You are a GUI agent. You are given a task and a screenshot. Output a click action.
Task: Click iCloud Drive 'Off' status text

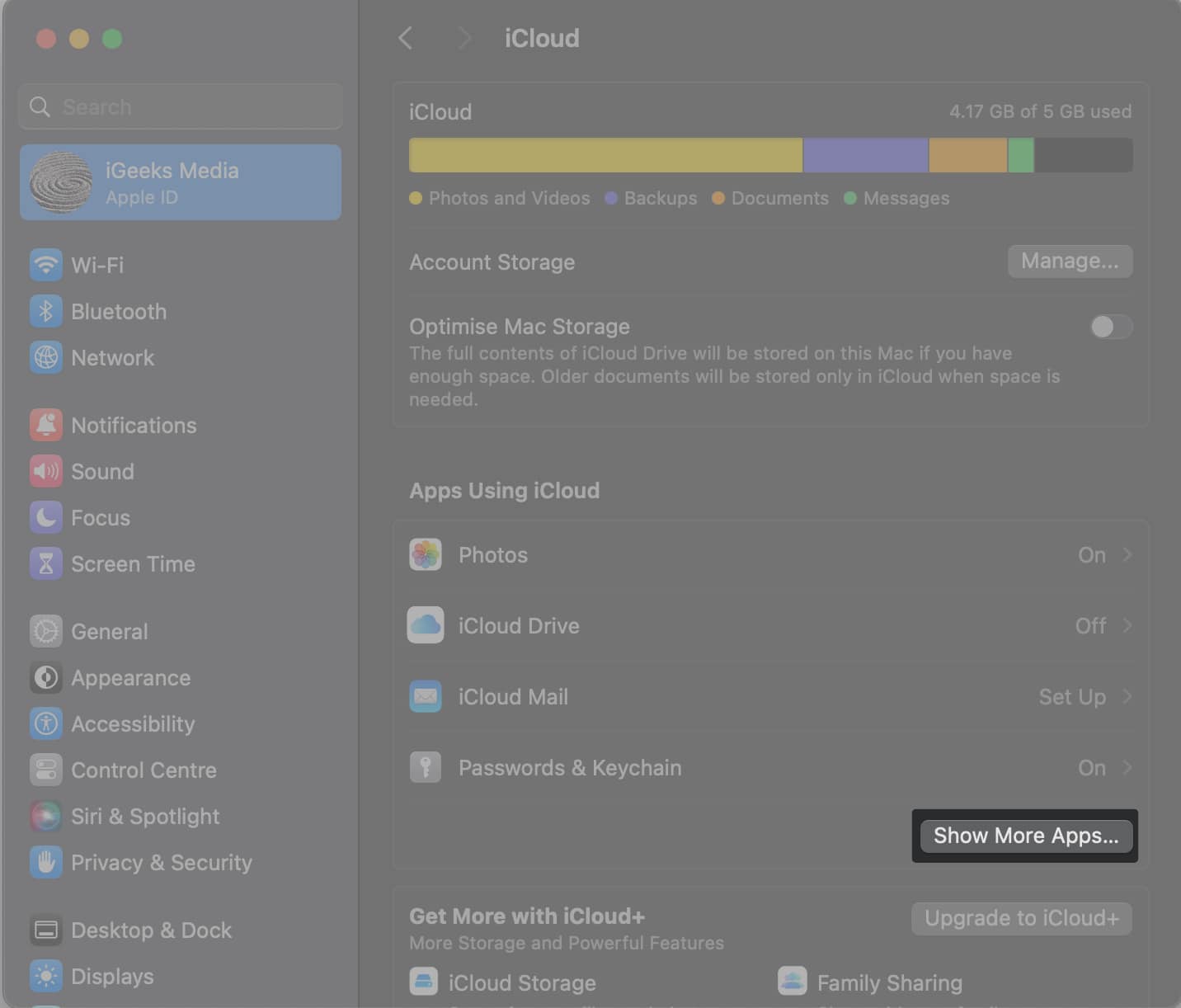tap(1090, 626)
